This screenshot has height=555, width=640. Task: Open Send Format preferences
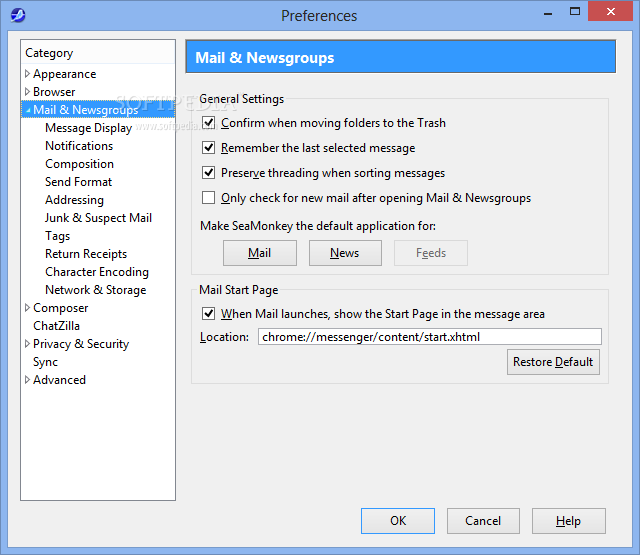(78, 182)
